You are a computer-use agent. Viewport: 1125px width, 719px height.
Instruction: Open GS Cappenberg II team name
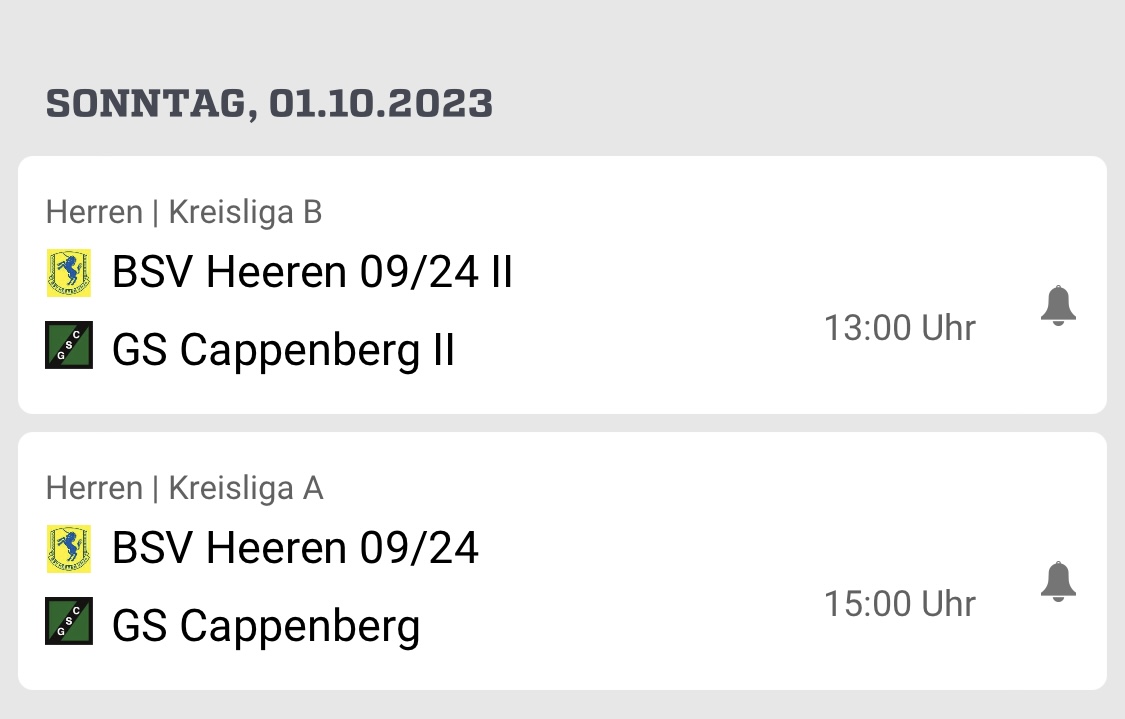(x=283, y=351)
